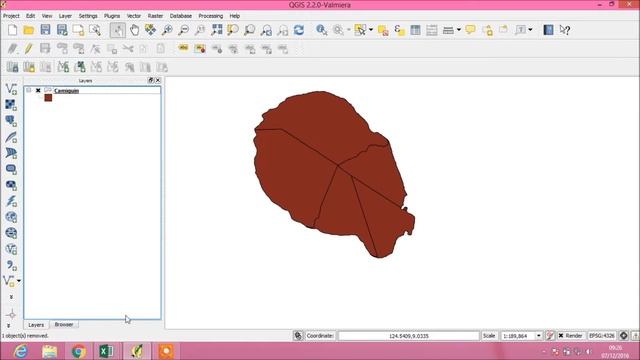
Task: Open a project with the yellow folder icon
Action: (29, 30)
